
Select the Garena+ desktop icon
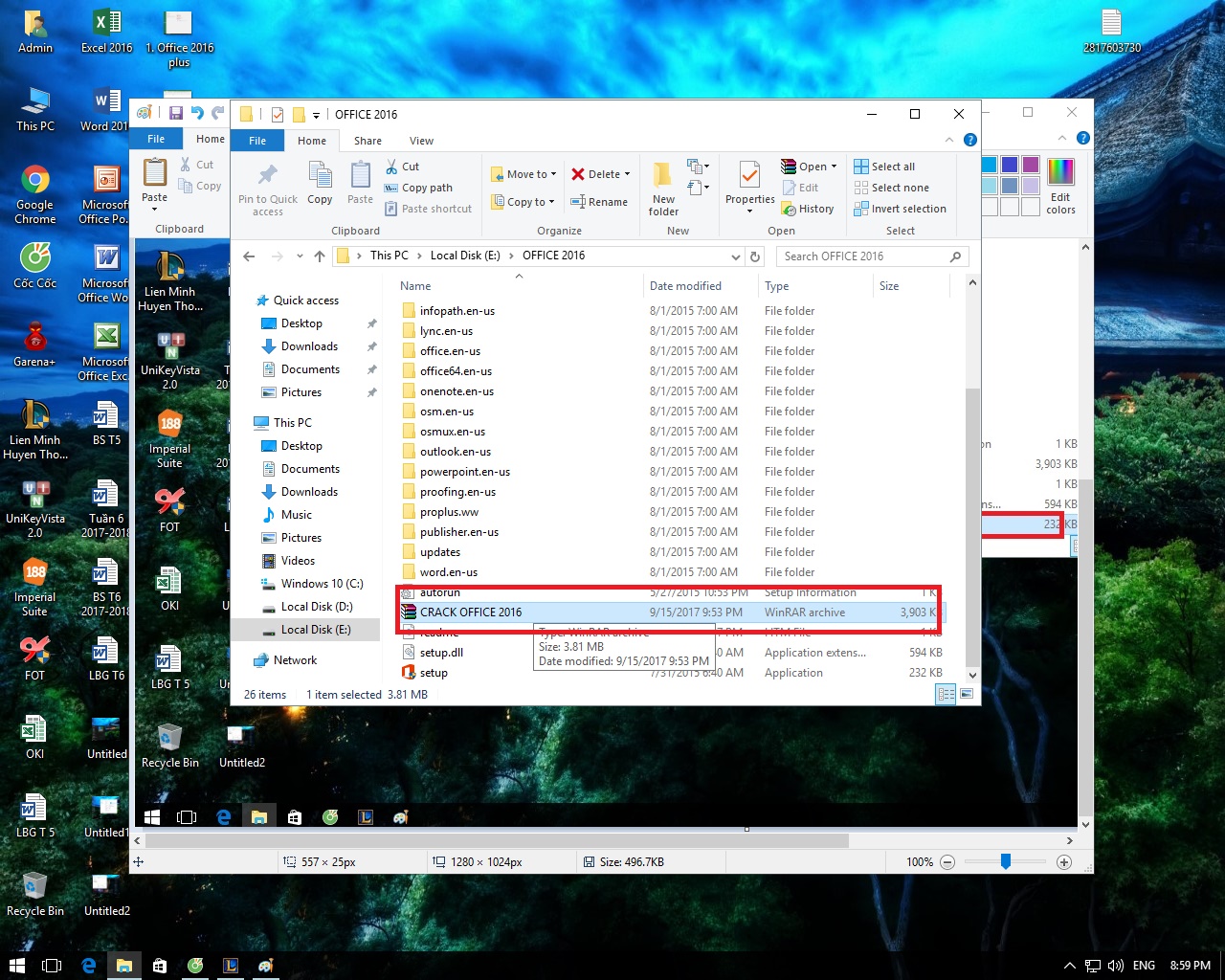[x=34, y=345]
